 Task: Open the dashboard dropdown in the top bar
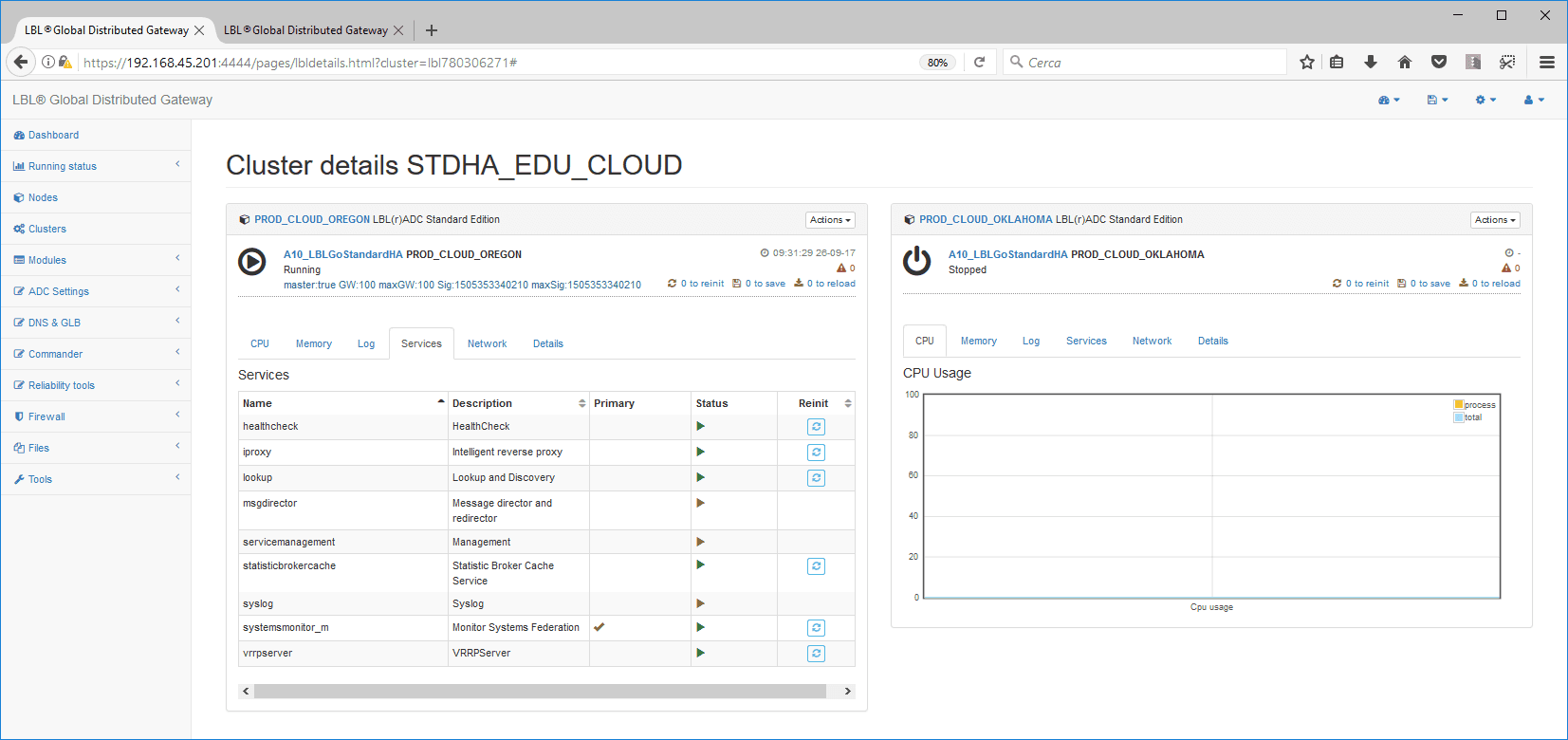coord(1389,100)
